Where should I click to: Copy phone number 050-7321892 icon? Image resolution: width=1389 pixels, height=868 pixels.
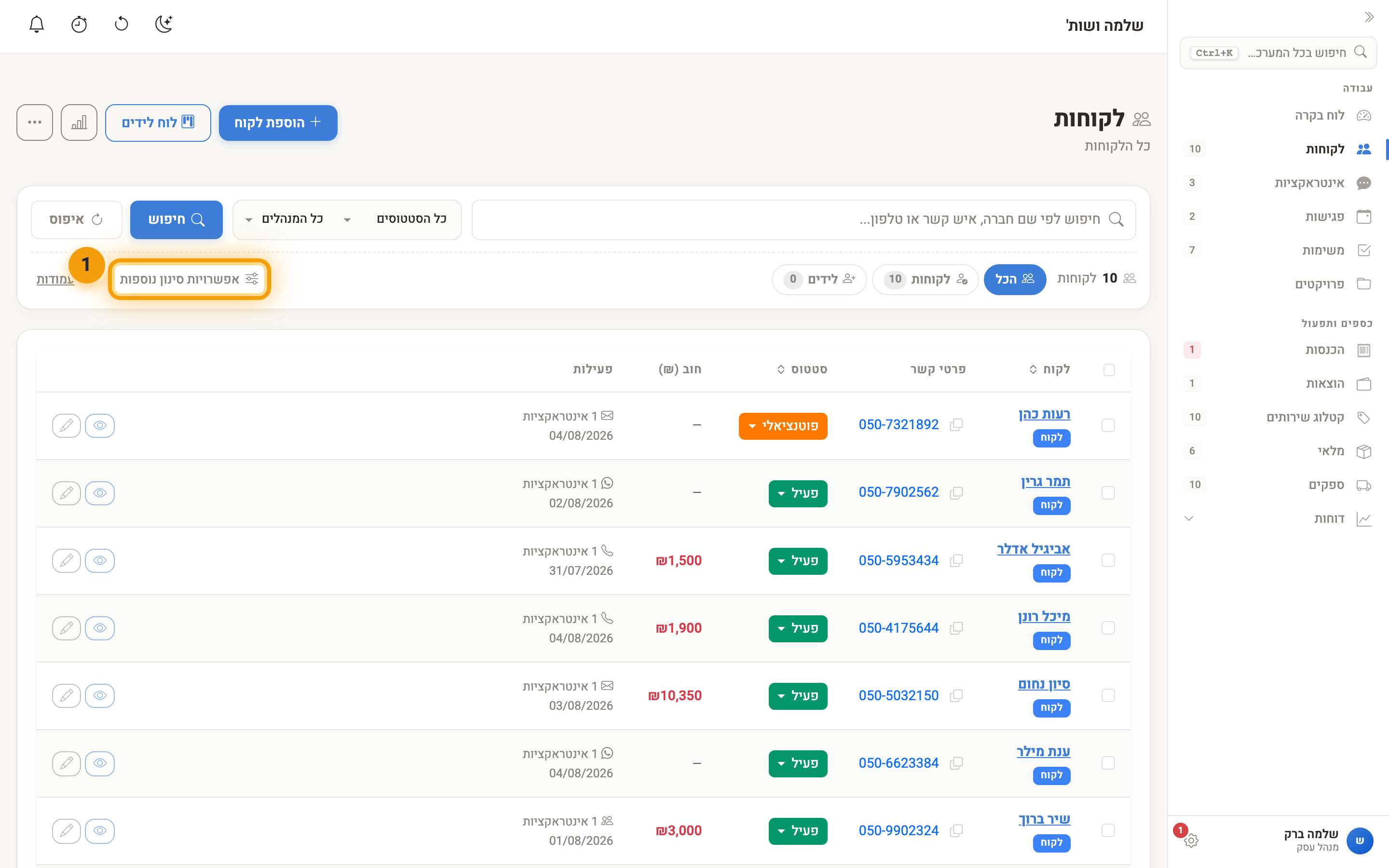[x=956, y=425]
